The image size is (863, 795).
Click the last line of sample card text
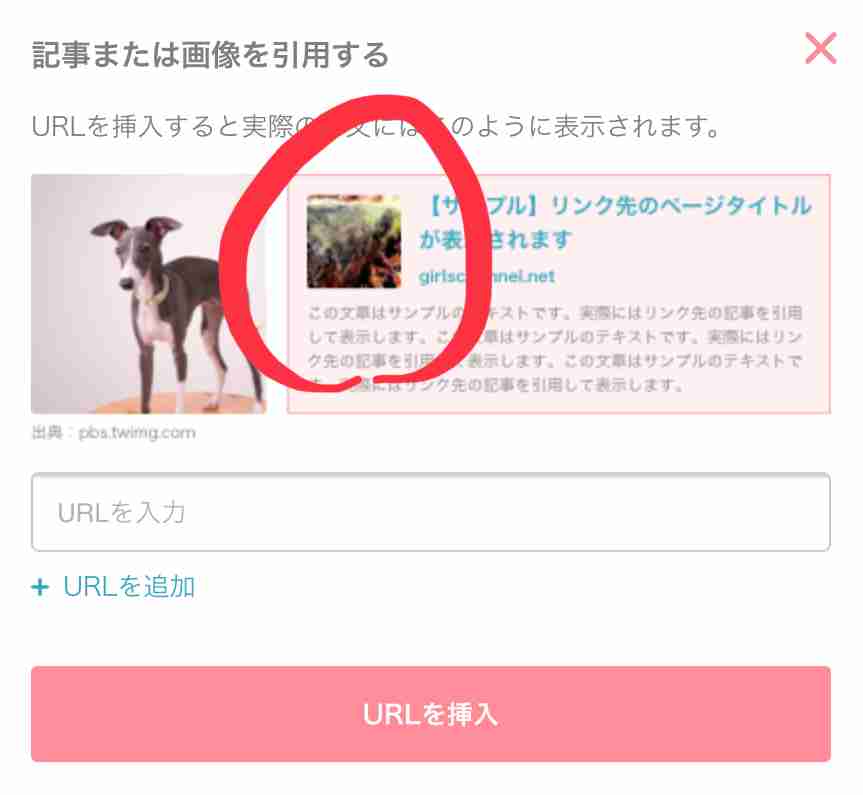[x=495, y=384]
